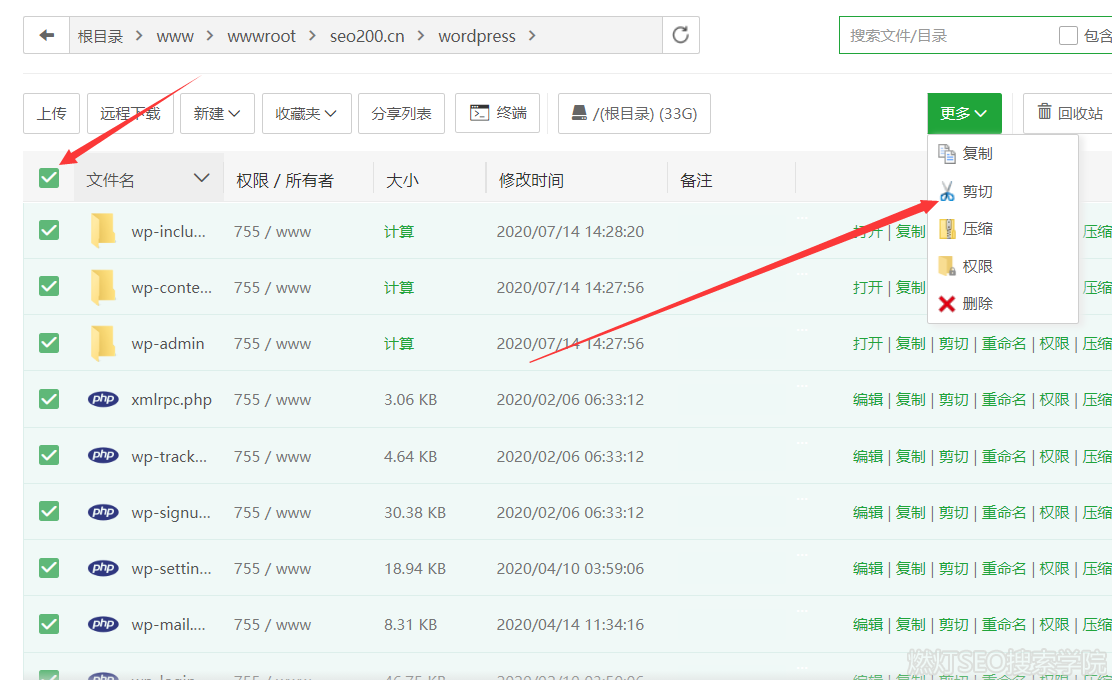Go to wwwroot in the breadcrumb
This screenshot has height=692, width=1112.
coord(261,36)
